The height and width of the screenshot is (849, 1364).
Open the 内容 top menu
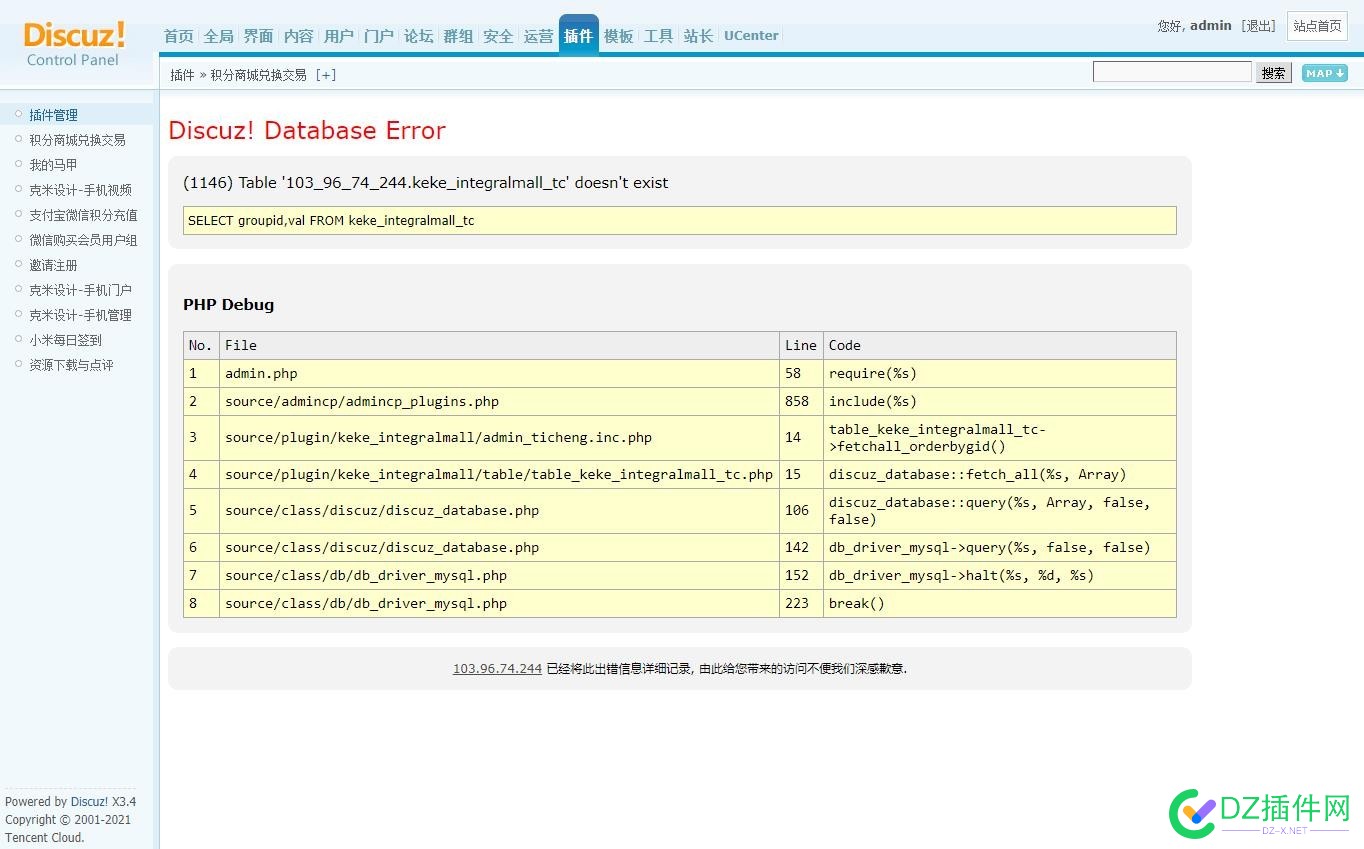[299, 36]
